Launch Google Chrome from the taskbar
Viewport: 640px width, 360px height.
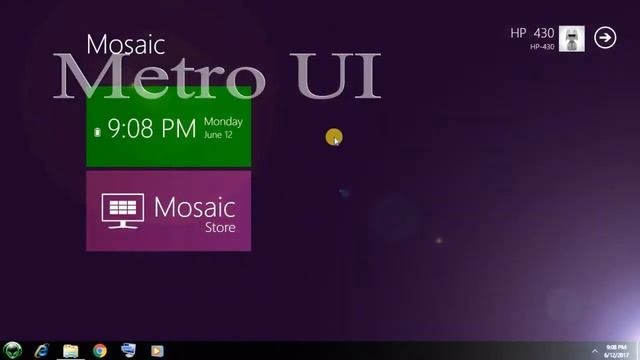pos(100,351)
